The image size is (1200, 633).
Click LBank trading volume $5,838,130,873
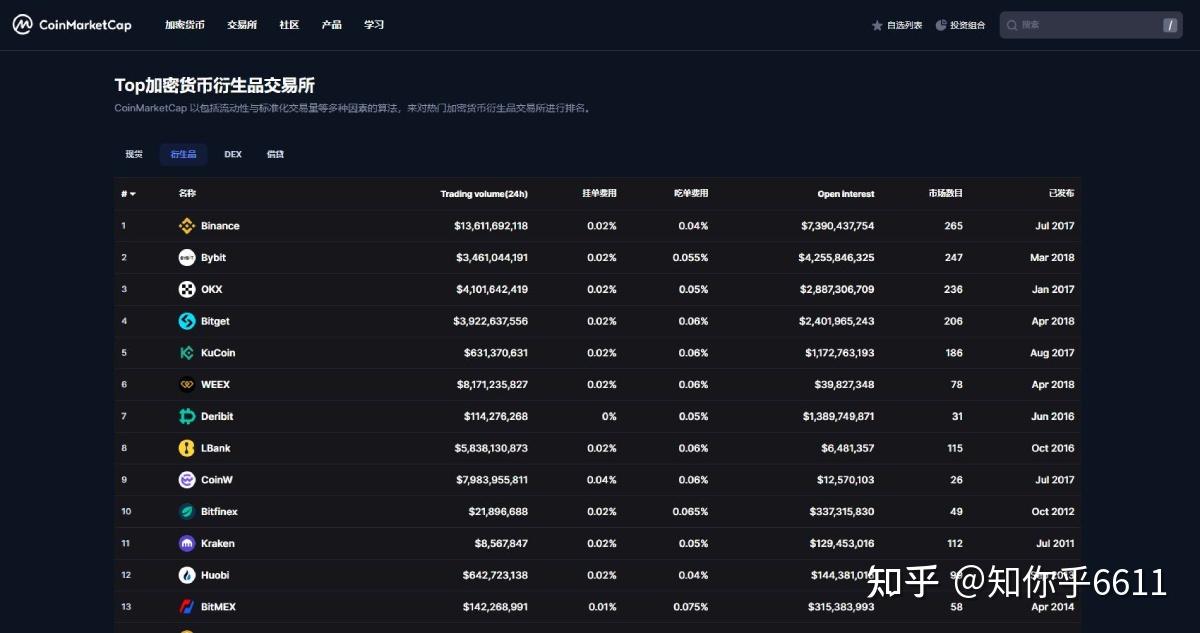pyautogui.click(x=492, y=448)
